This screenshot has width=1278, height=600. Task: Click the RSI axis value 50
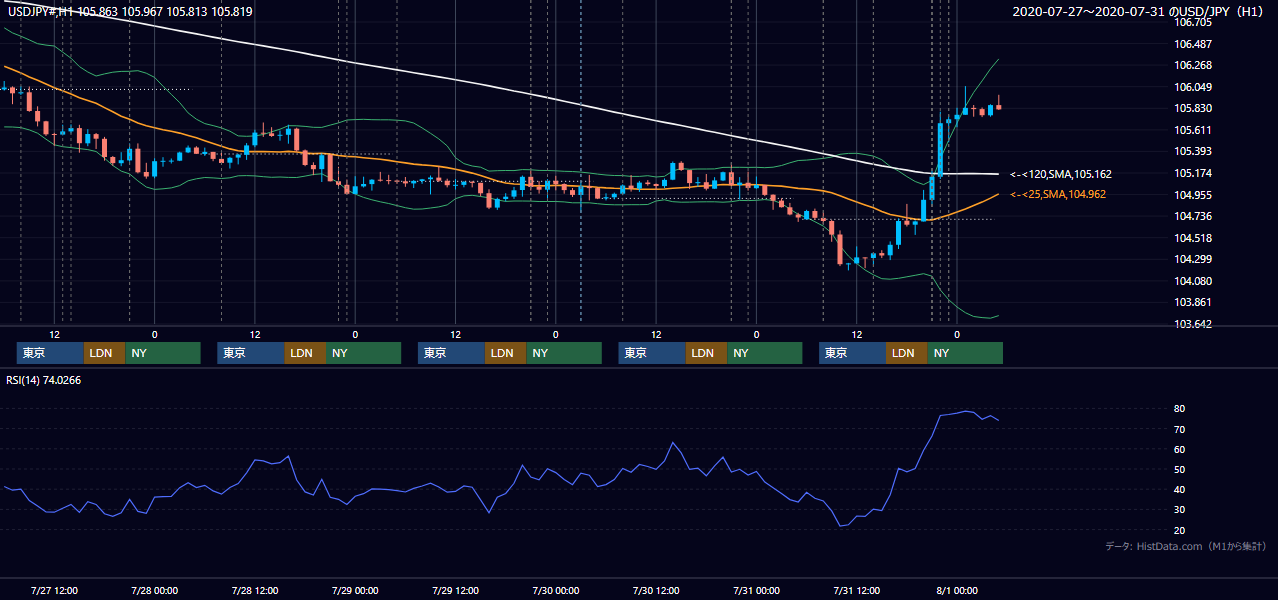tap(1180, 469)
